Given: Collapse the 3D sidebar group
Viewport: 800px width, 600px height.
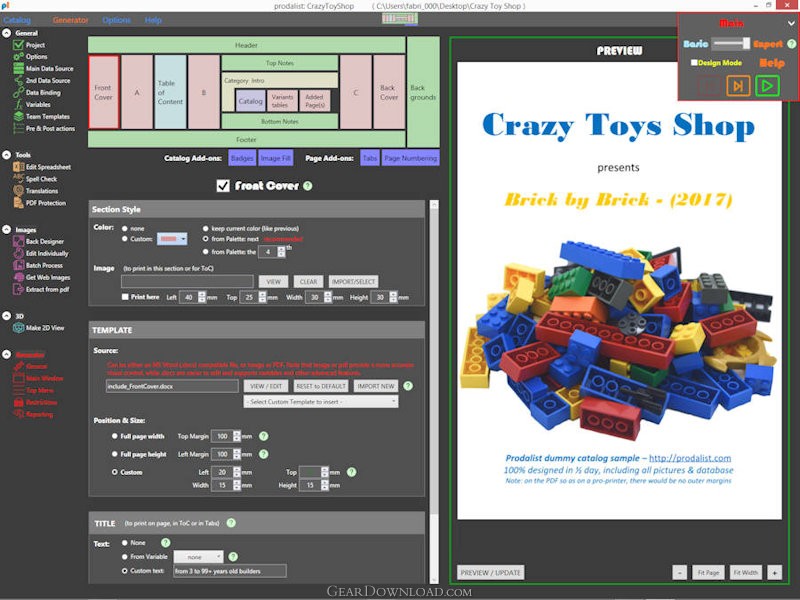Looking at the screenshot, I should (7, 316).
